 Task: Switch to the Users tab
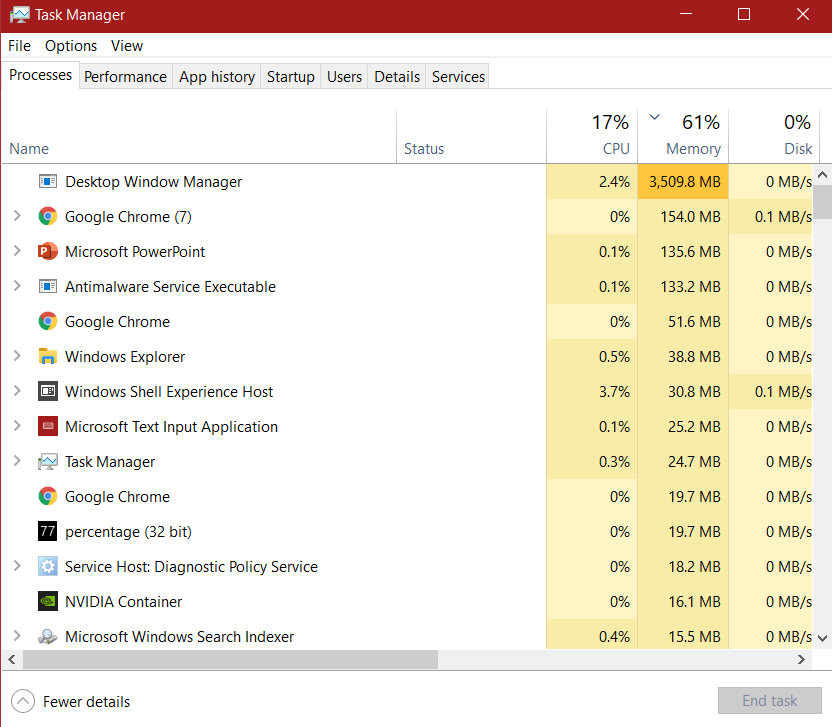coord(344,77)
